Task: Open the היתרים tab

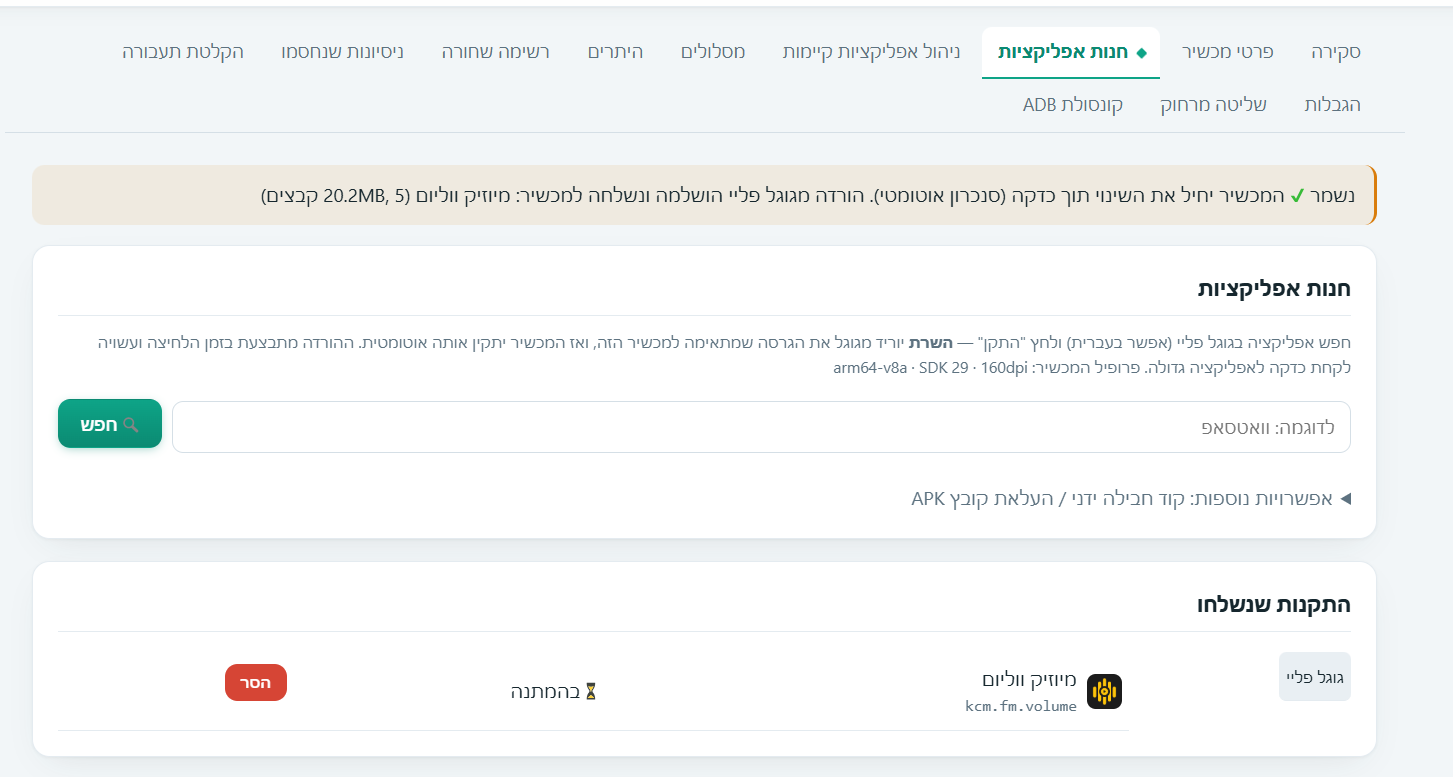Action: pyautogui.click(x=615, y=52)
